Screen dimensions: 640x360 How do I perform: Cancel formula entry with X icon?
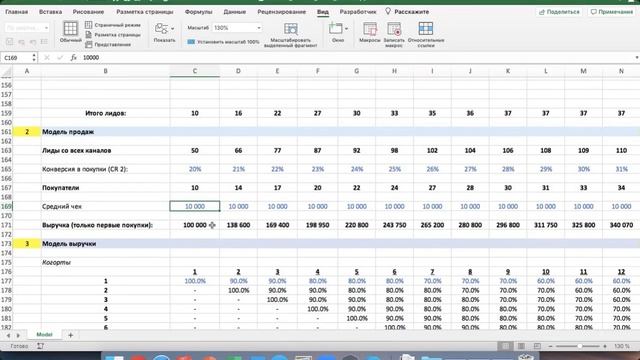tap(47, 58)
